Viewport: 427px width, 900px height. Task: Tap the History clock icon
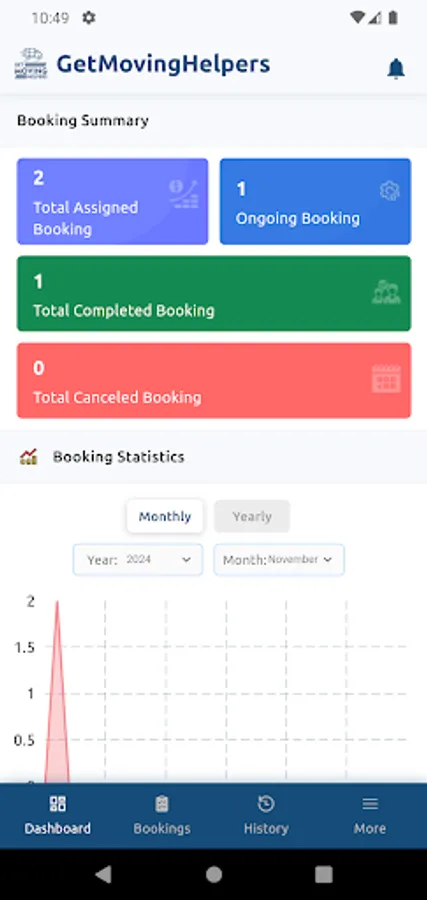pyautogui.click(x=266, y=804)
